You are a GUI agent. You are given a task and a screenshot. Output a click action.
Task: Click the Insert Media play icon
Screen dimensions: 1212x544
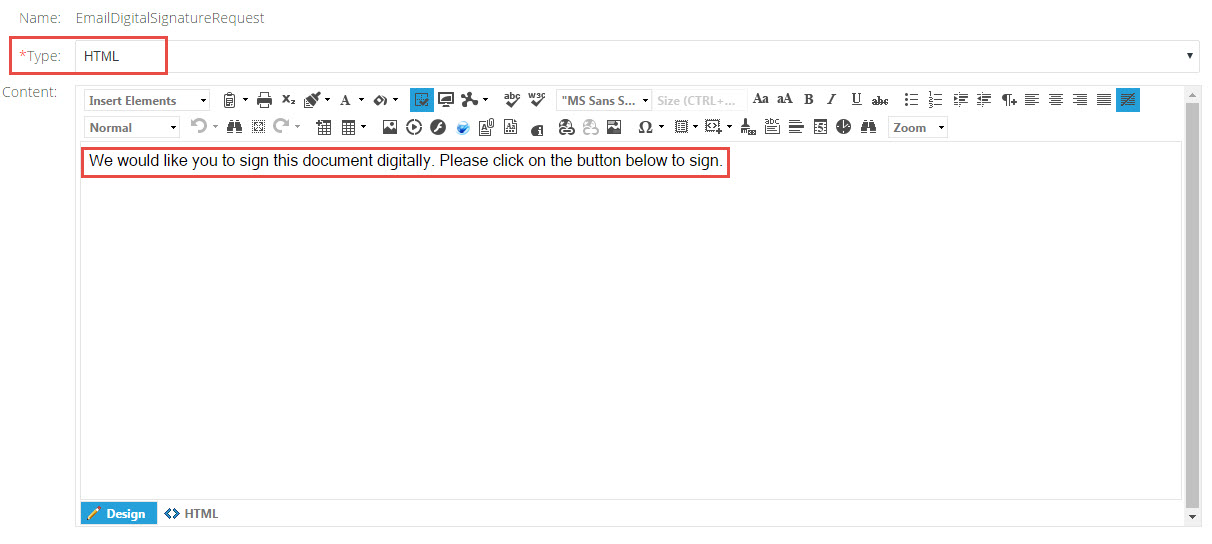point(414,127)
